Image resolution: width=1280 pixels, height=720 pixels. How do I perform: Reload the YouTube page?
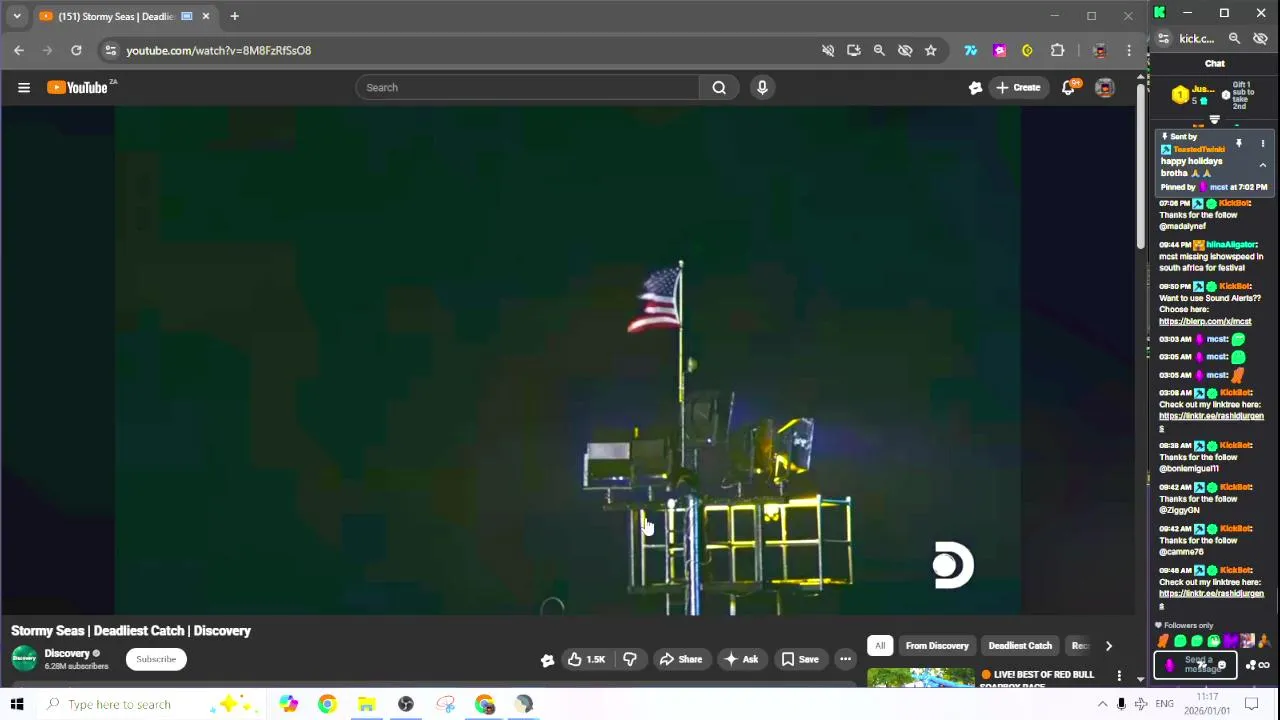76,50
